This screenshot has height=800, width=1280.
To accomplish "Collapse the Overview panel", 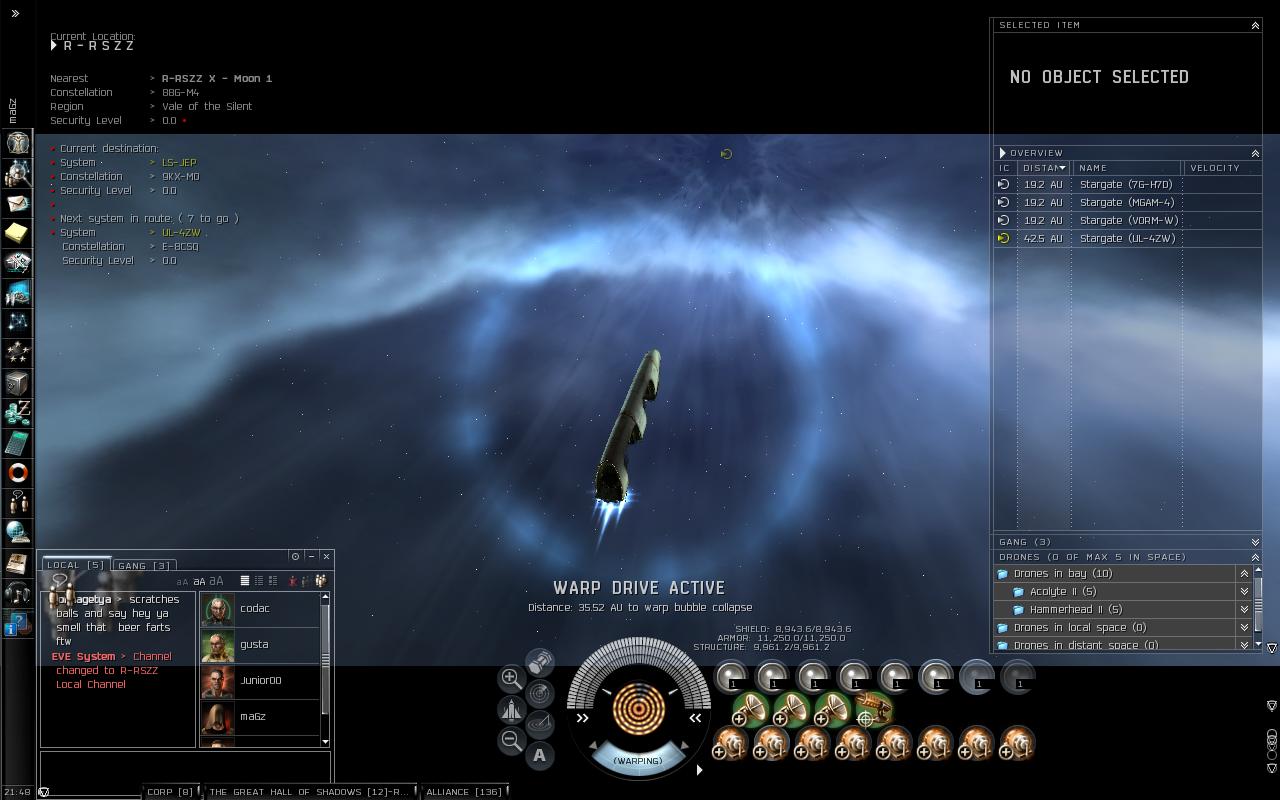I will pos(1255,153).
